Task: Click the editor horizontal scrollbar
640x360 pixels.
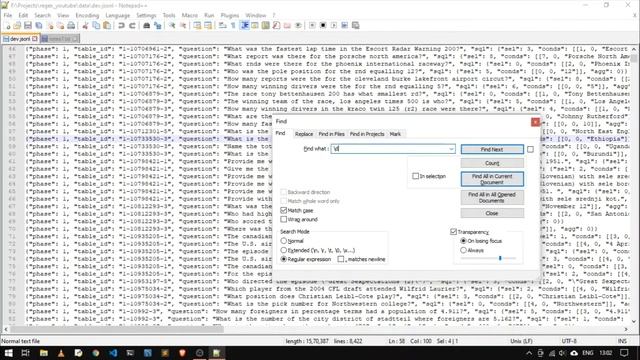Action: [x=117, y=329]
